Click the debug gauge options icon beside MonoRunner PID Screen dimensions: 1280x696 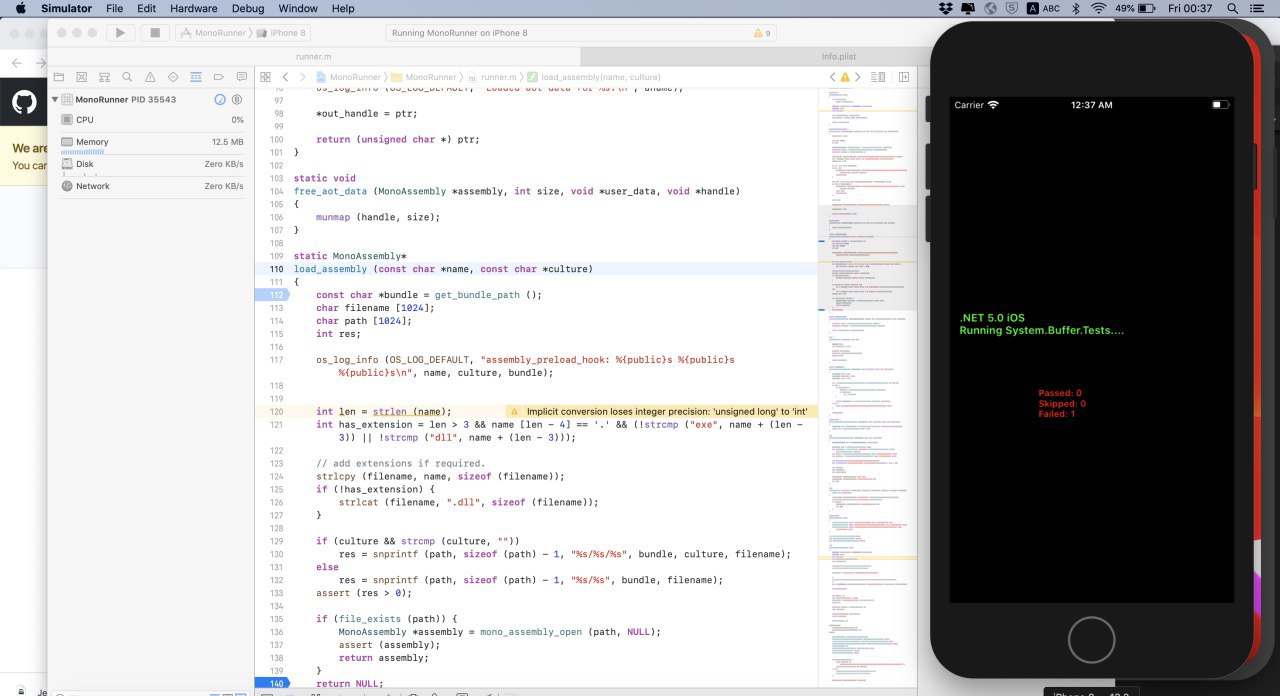220,100
